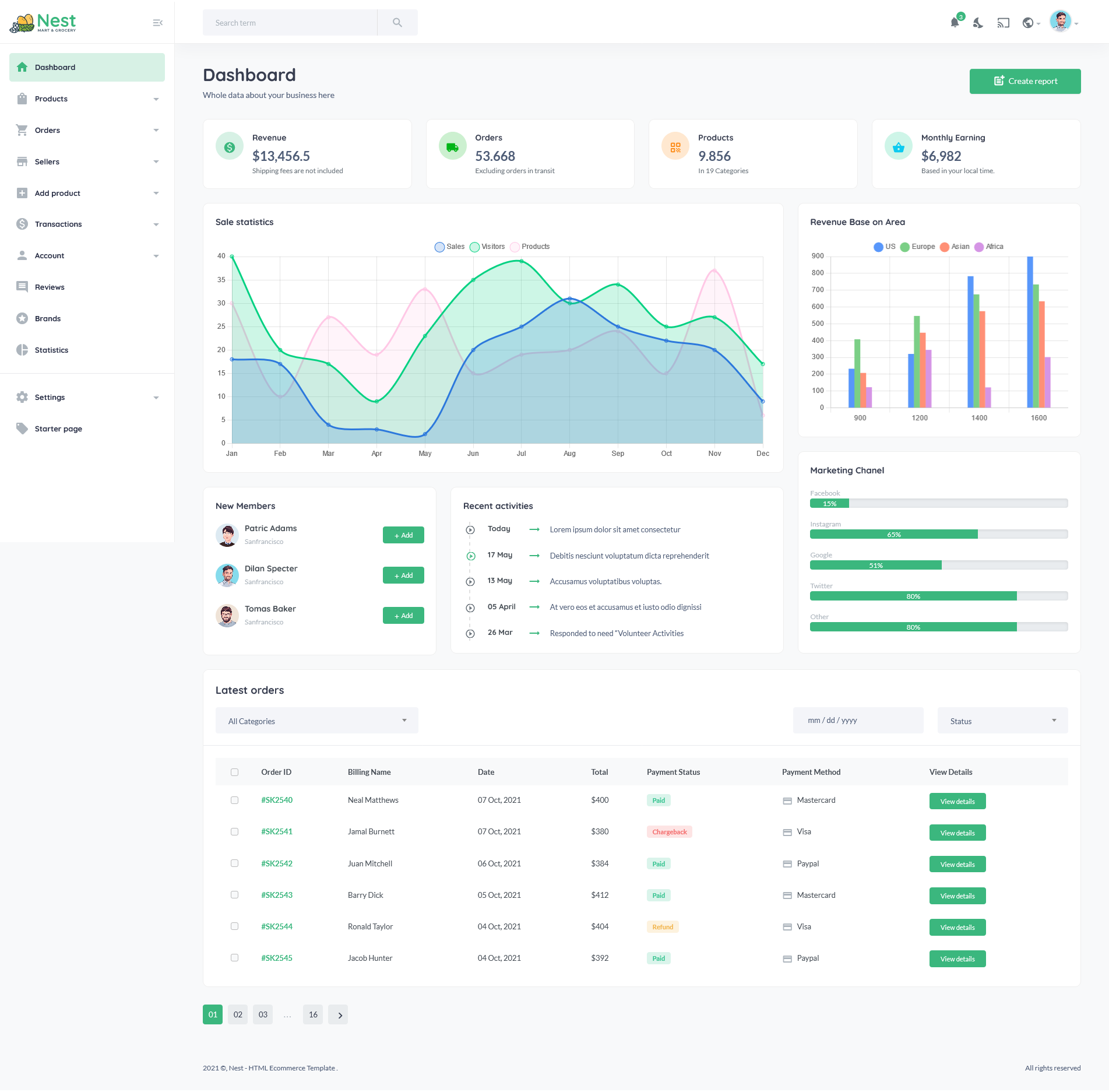Toggle dark mode moon icon

point(978,23)
